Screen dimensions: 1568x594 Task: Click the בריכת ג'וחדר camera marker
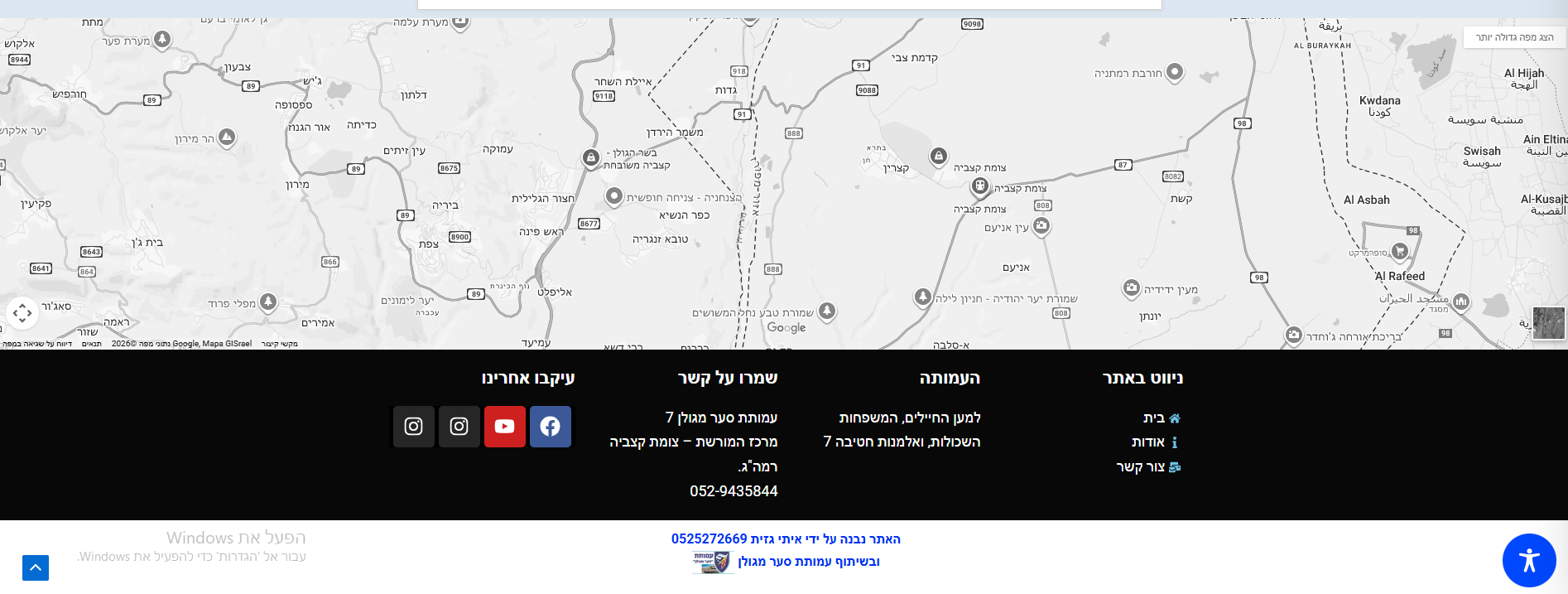1294,335
